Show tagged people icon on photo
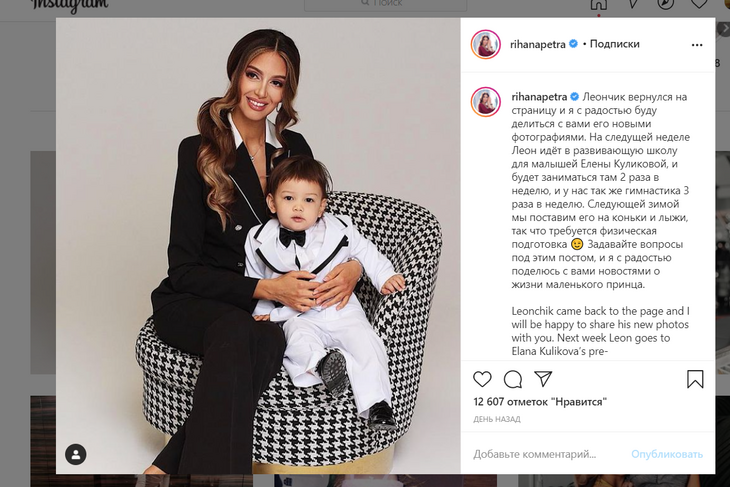This screenshot has width=730, height=487. tap(76, 454)
